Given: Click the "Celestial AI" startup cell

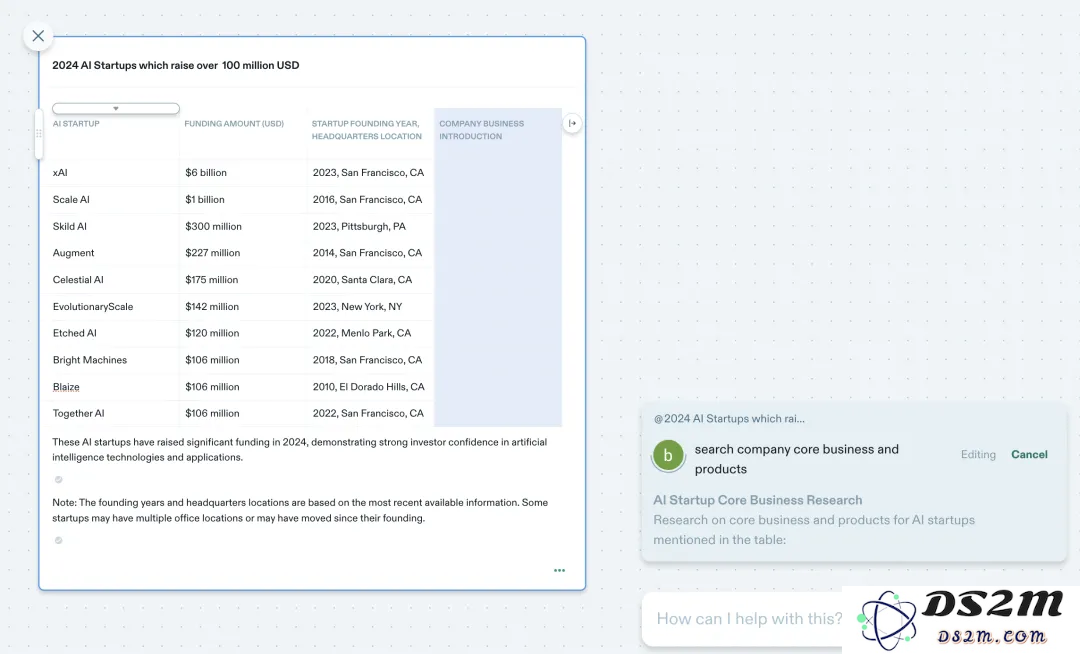Looking at the screenshot, I should pos(78,280).
